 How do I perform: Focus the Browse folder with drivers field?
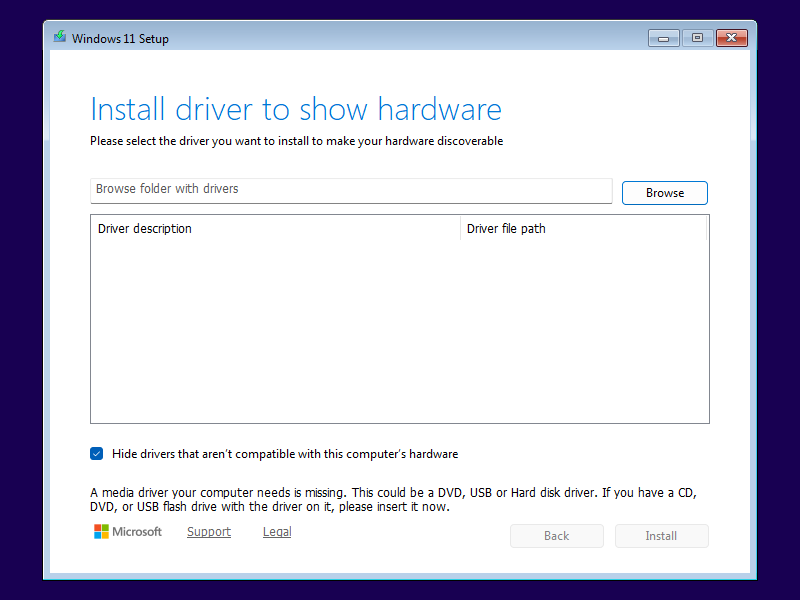351,190
